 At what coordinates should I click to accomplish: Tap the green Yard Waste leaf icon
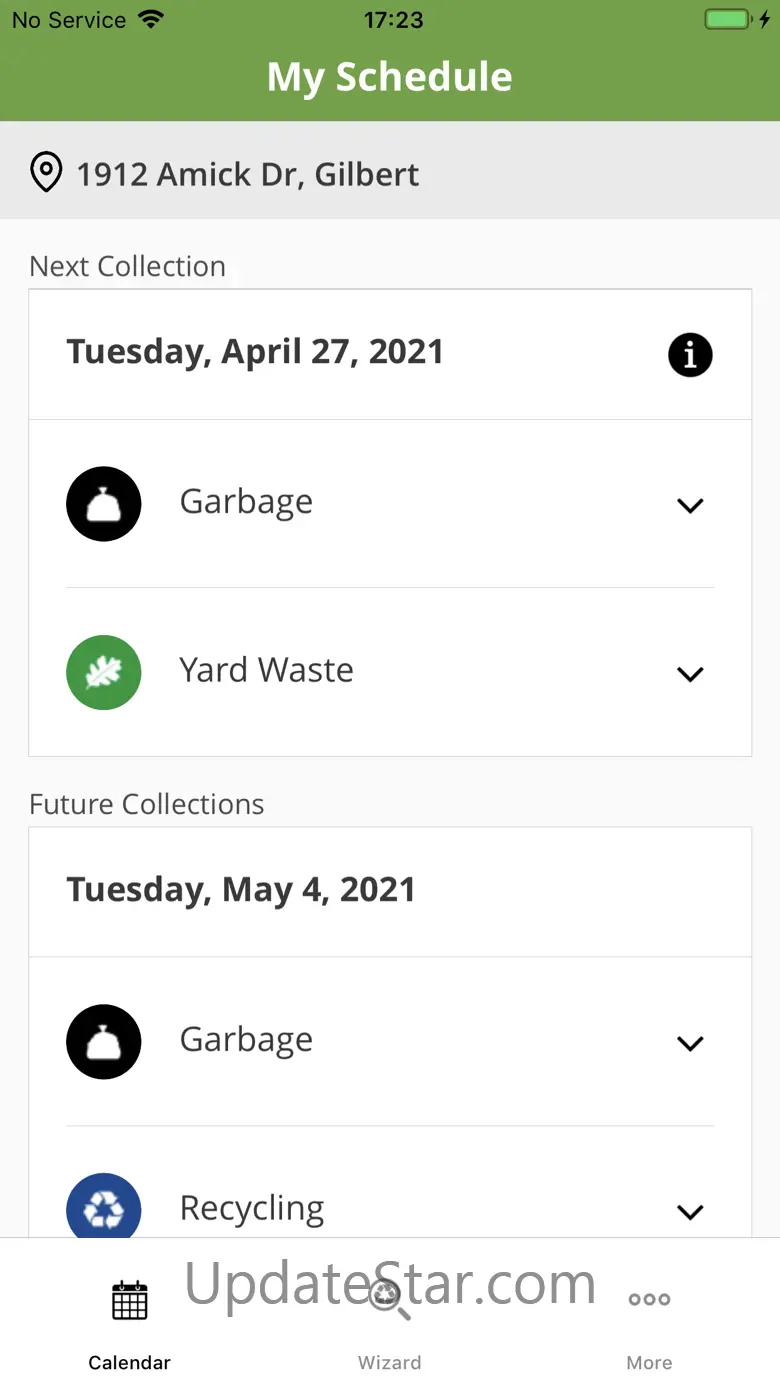tap(104, 672)
